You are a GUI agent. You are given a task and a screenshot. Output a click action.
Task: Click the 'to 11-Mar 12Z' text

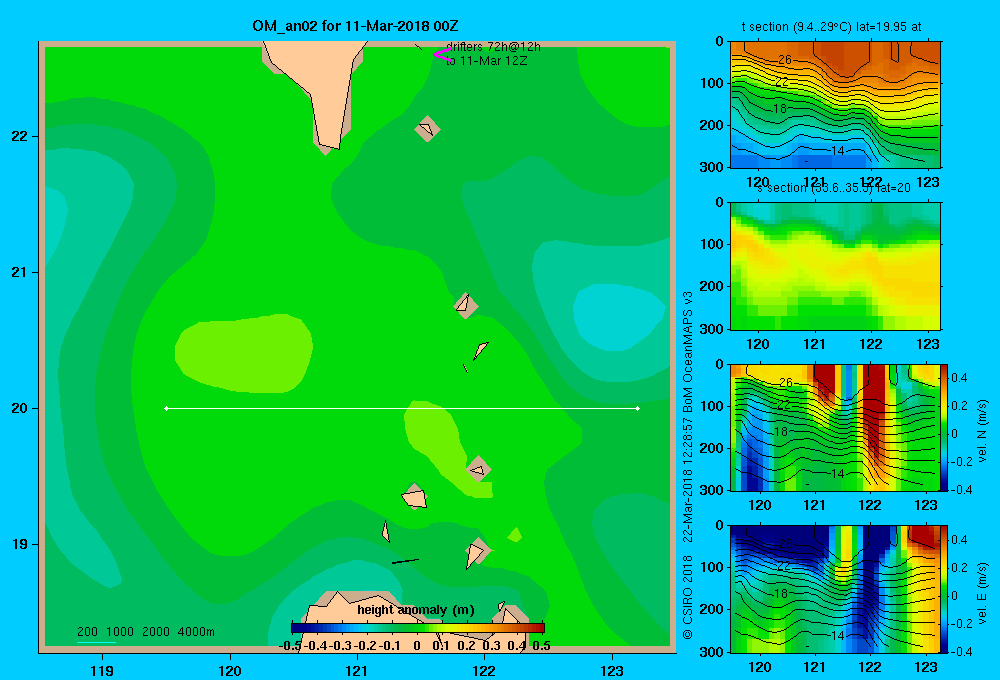pyautogui.click(x=487, y=61)
